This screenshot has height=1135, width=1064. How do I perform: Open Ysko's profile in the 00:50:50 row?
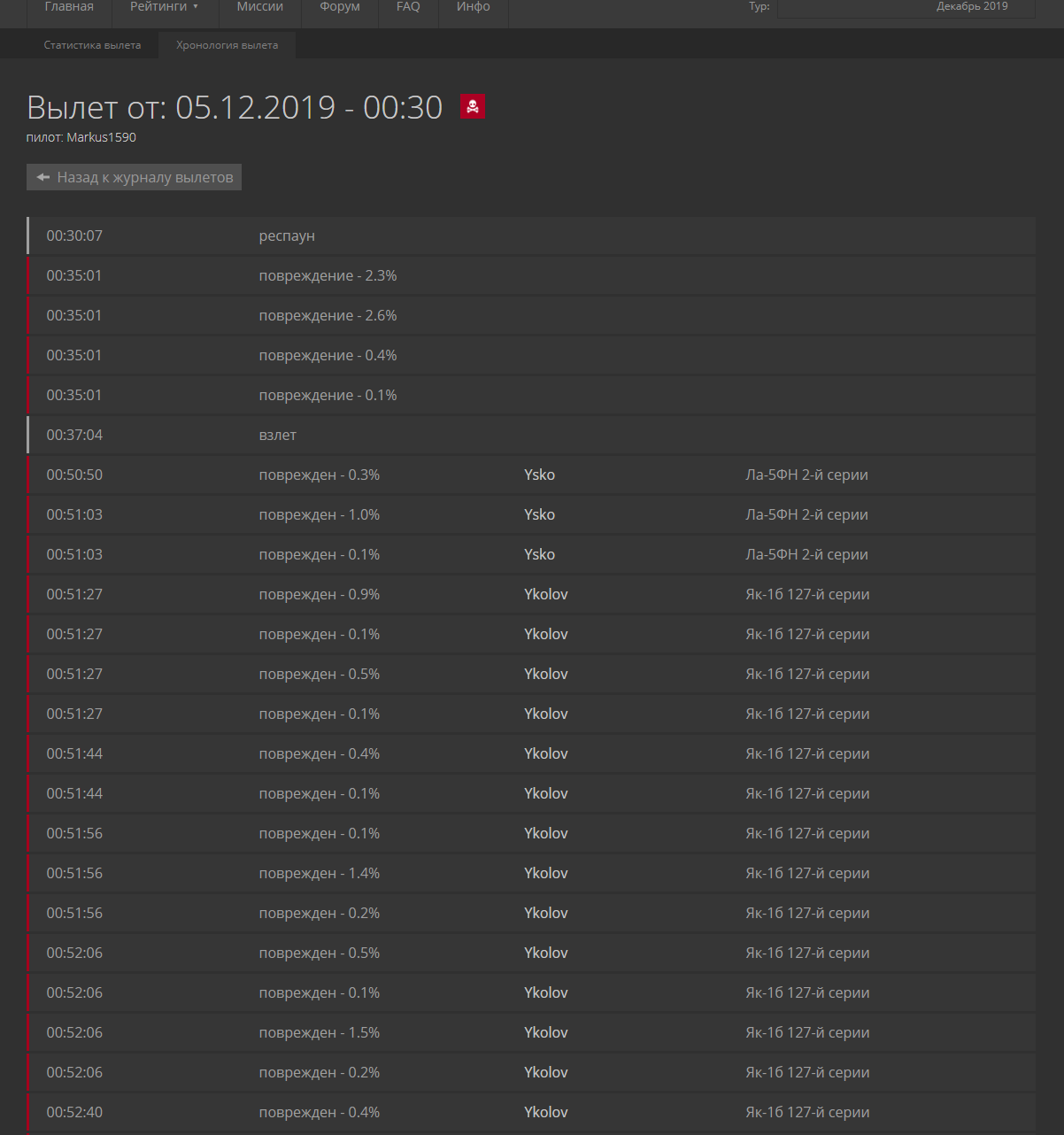[x=539, y=475]
